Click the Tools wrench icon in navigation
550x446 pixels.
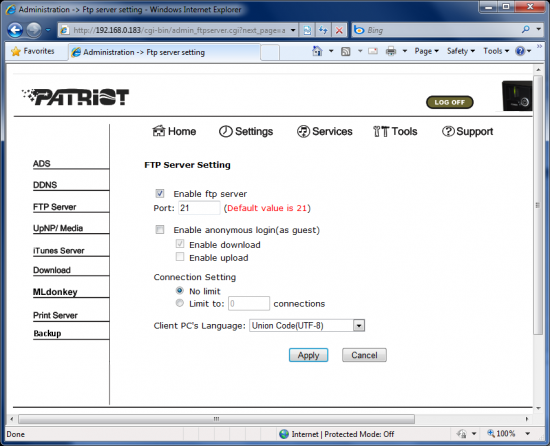381,131
